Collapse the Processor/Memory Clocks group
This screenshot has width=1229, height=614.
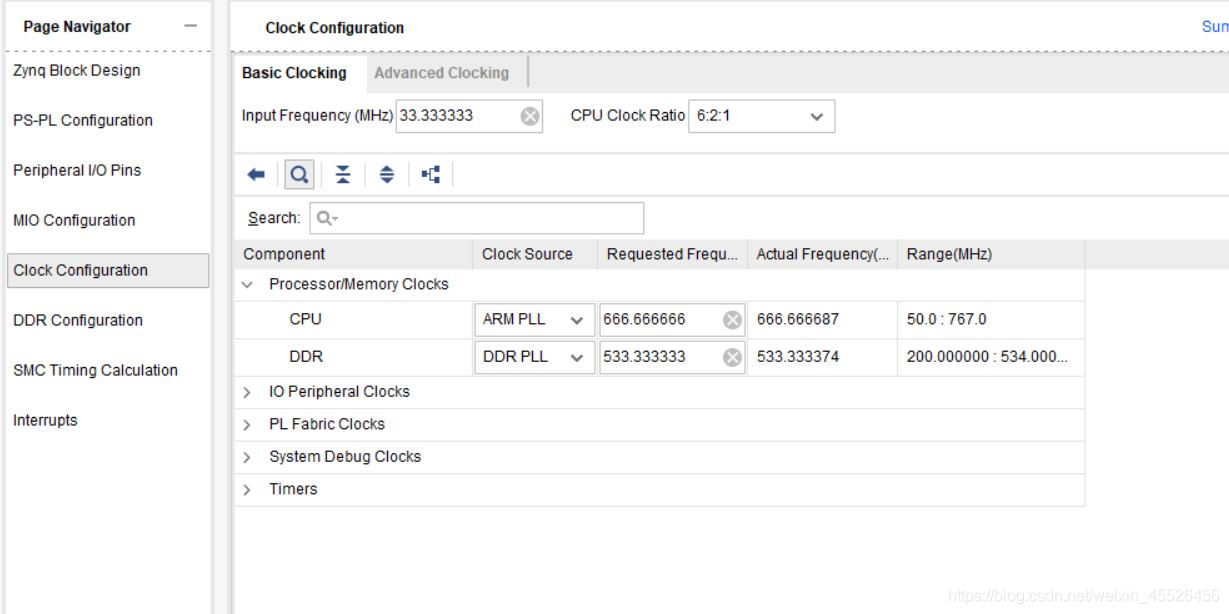pos(248,285)
